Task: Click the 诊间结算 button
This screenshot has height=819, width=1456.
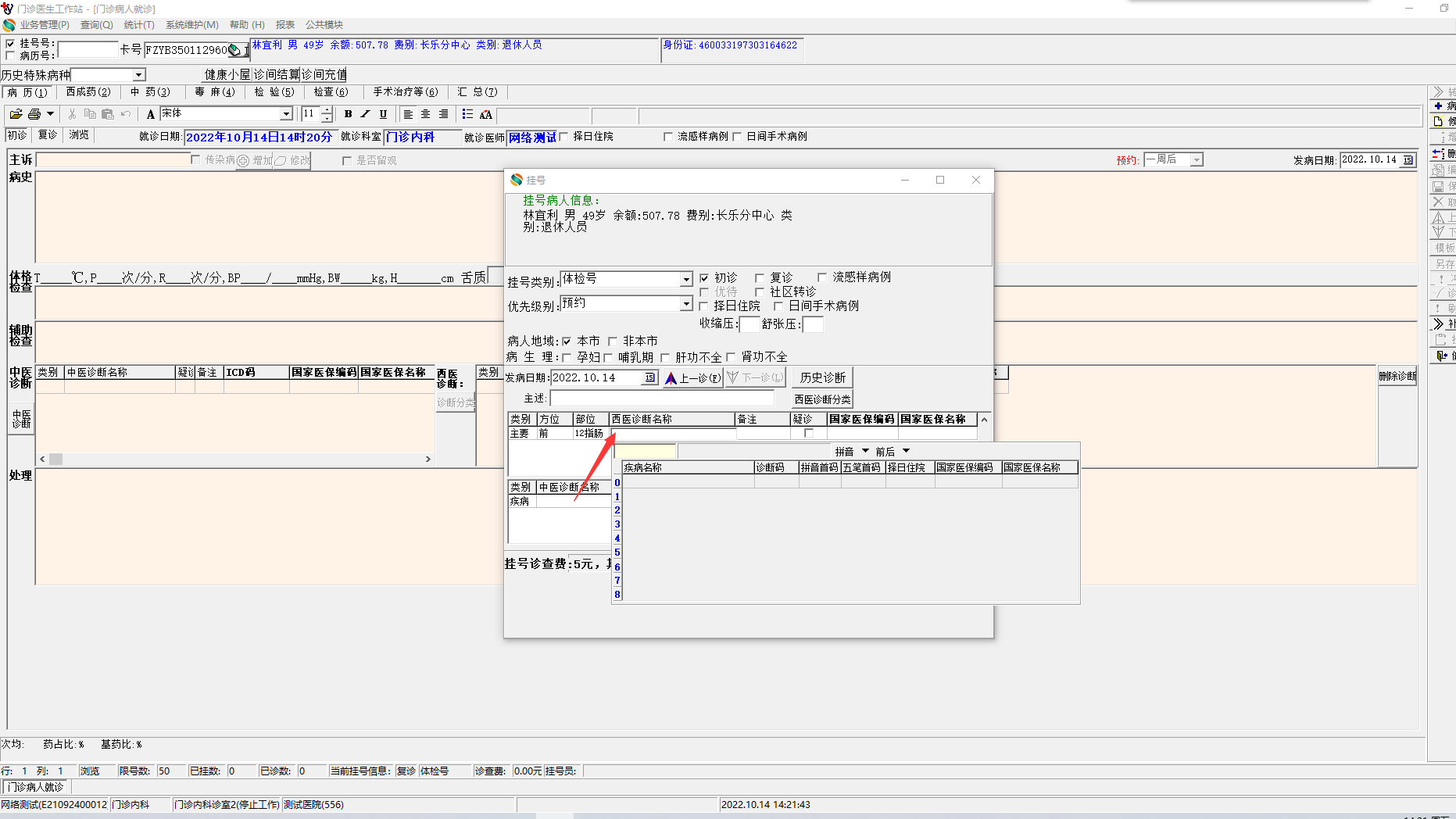Action: pyautogui.click(x=277, y=74)
